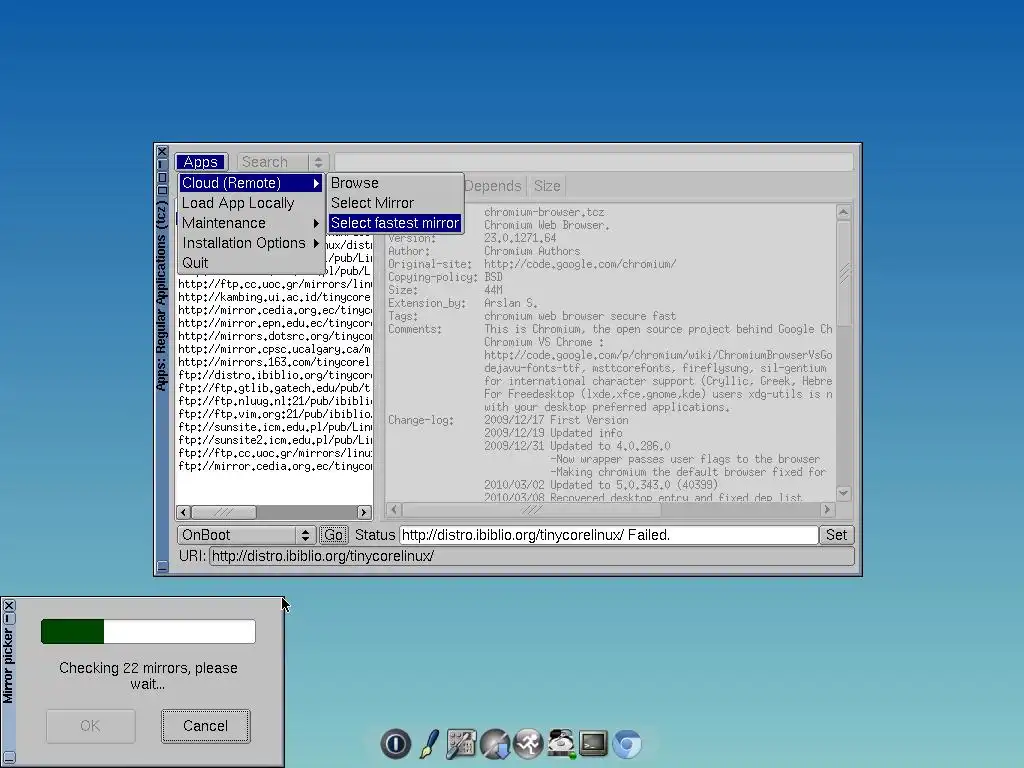This screenshot has width=1024, height=768.
Task: Switch to the Size tab
Action: pyautogui.click(x=547, y=186)
